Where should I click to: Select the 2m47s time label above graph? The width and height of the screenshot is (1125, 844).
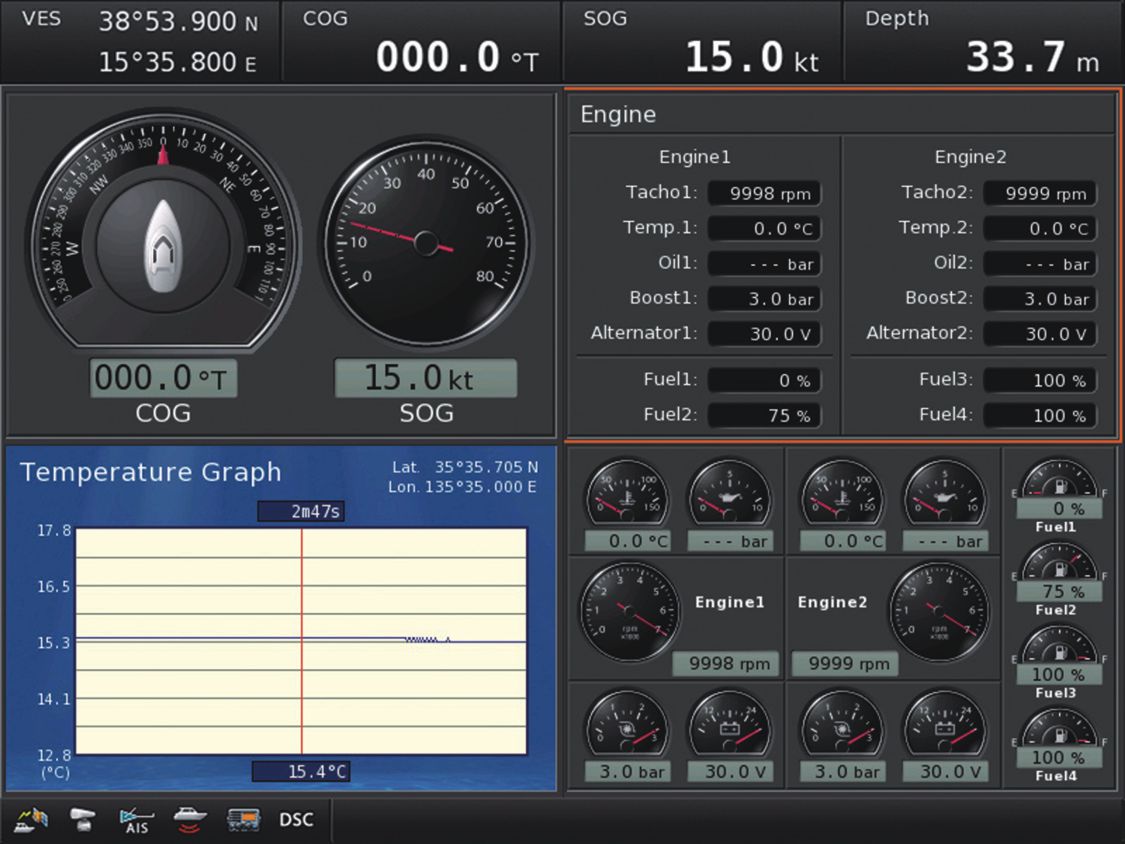(301, 511)
